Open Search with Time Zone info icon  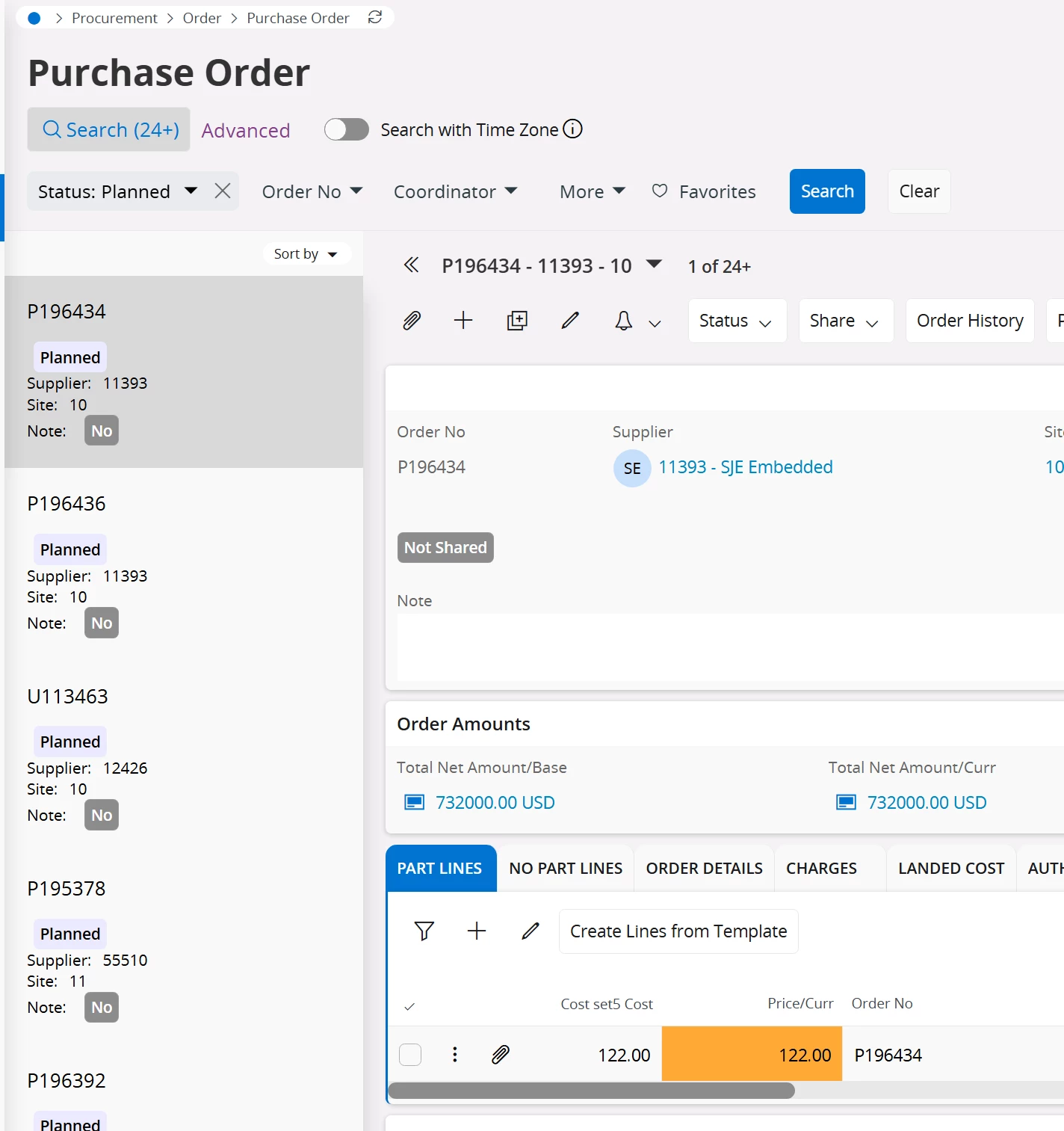572,129
